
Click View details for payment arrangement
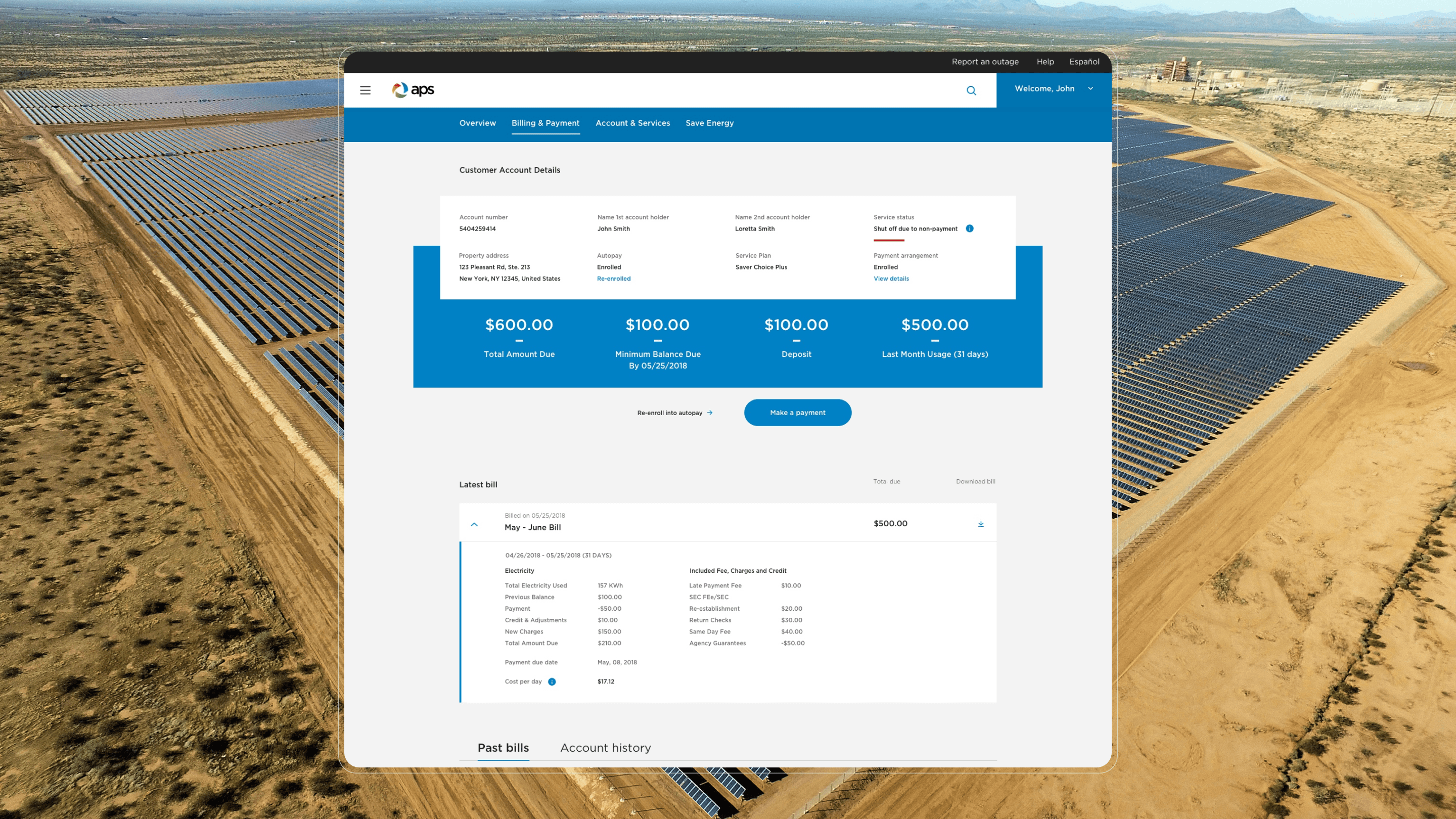(x=891, y=279)
